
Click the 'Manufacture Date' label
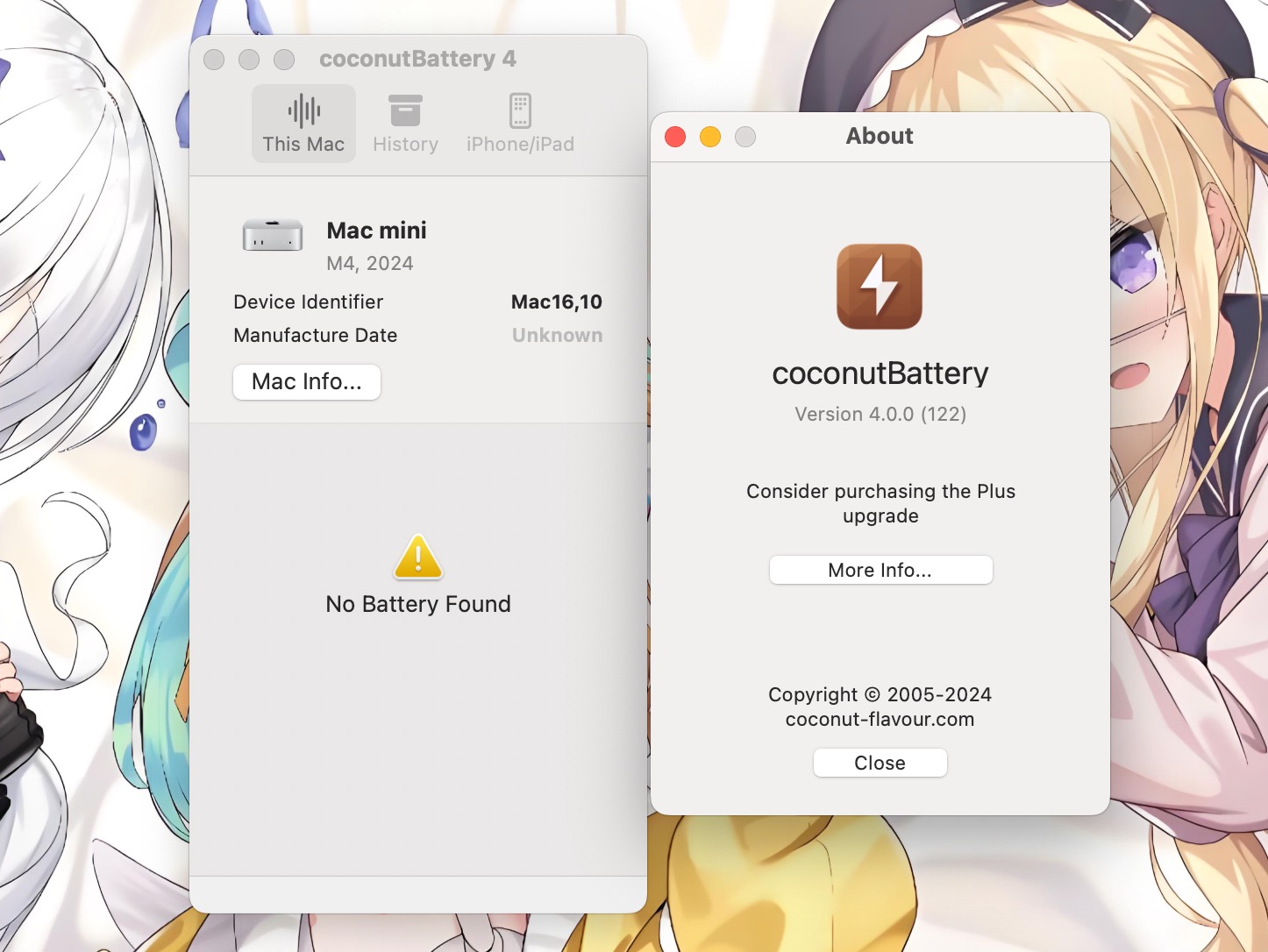coord(316,335)
